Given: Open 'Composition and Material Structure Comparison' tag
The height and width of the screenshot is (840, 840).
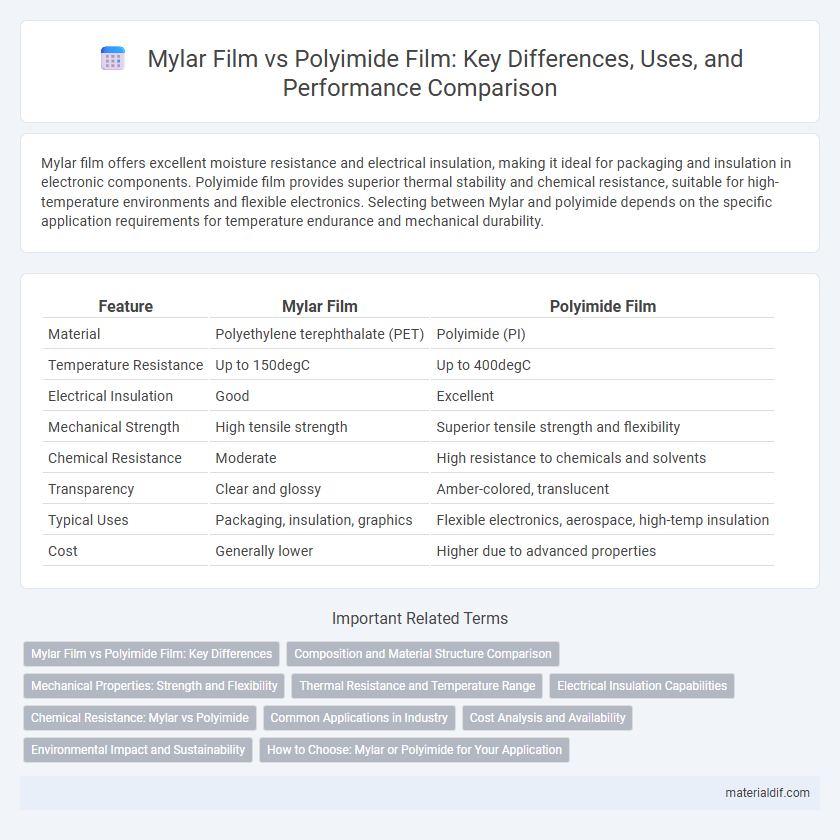Looking at the screenshot, I should pyautogui.click(x=423, y=654).
